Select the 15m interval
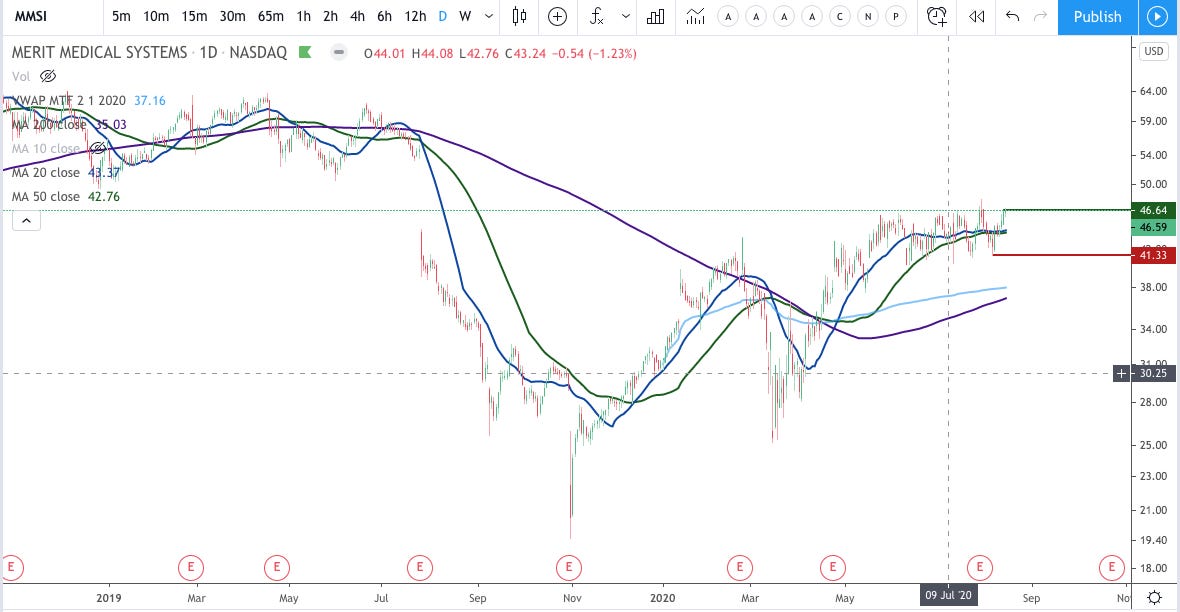The width and height of the screenshot is (1180, 612). [194, 17]
